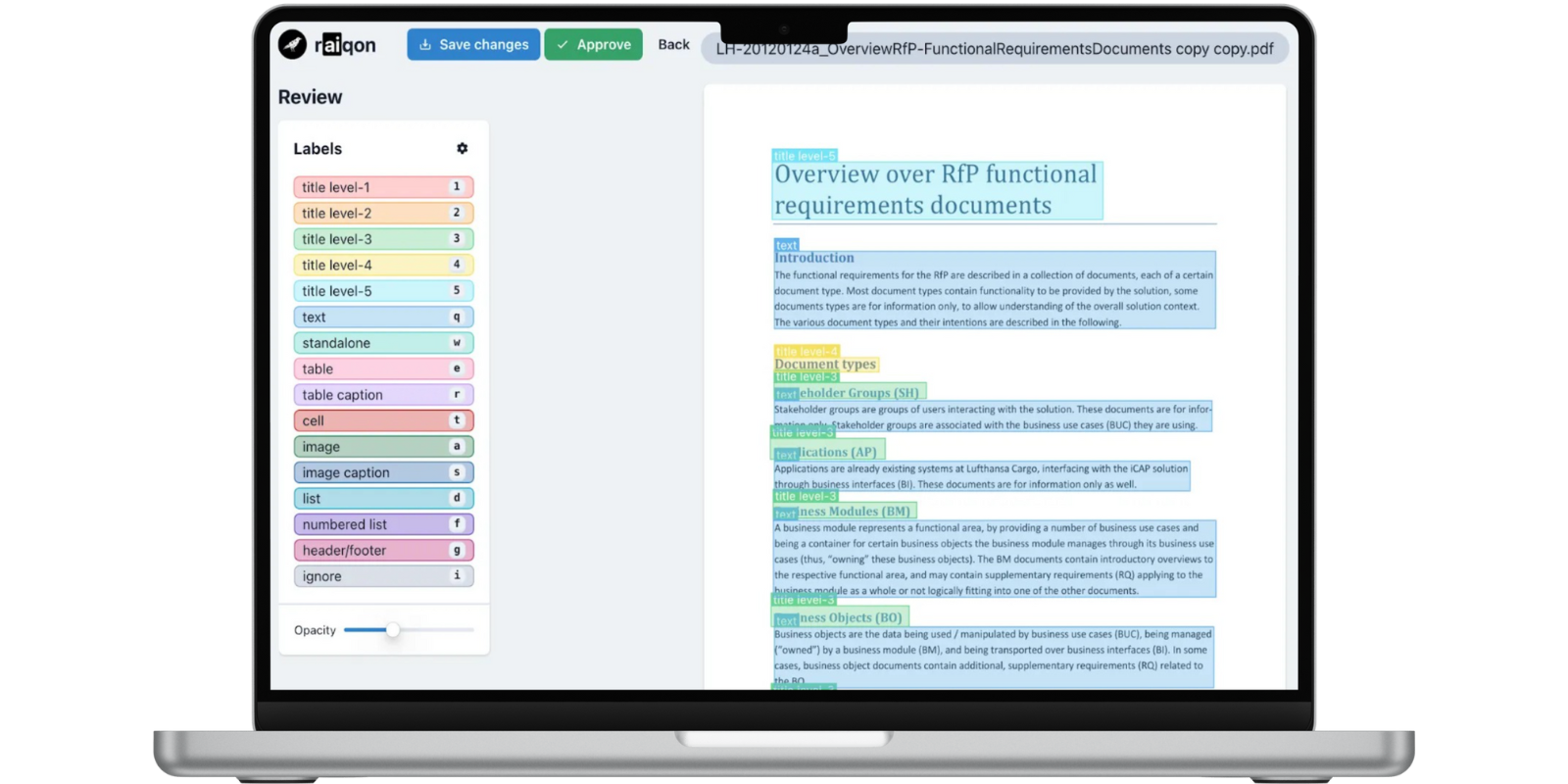Approve the document review
The width and height of the screenshot is (1568, 784).
point(593,44)
